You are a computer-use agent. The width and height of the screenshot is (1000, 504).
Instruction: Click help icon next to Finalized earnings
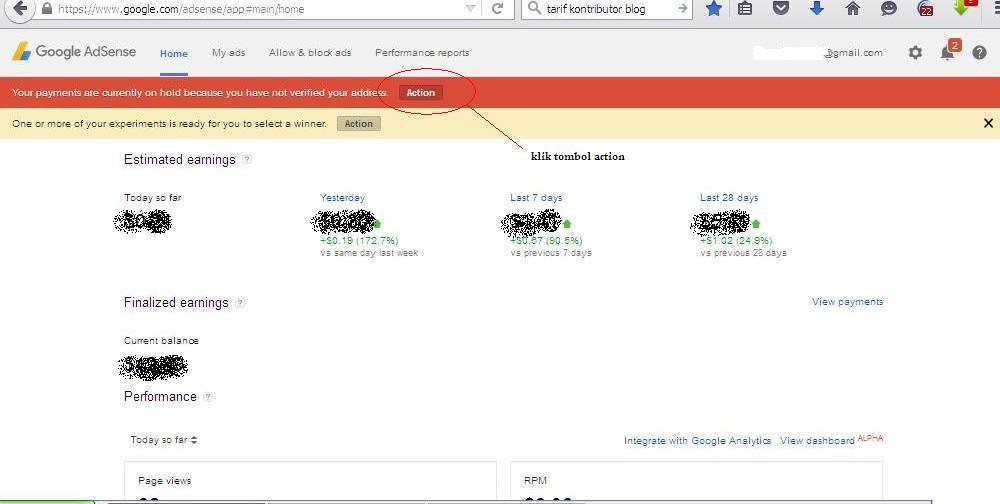tap(240, 303)
